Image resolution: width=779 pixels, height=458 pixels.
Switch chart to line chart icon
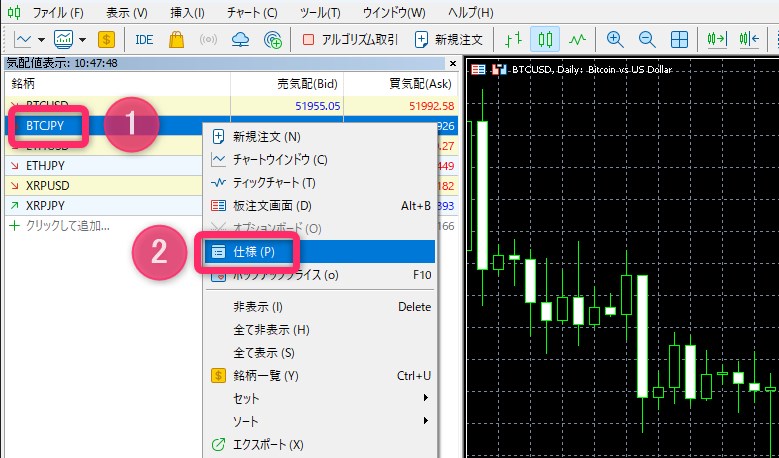coord(577,40)
